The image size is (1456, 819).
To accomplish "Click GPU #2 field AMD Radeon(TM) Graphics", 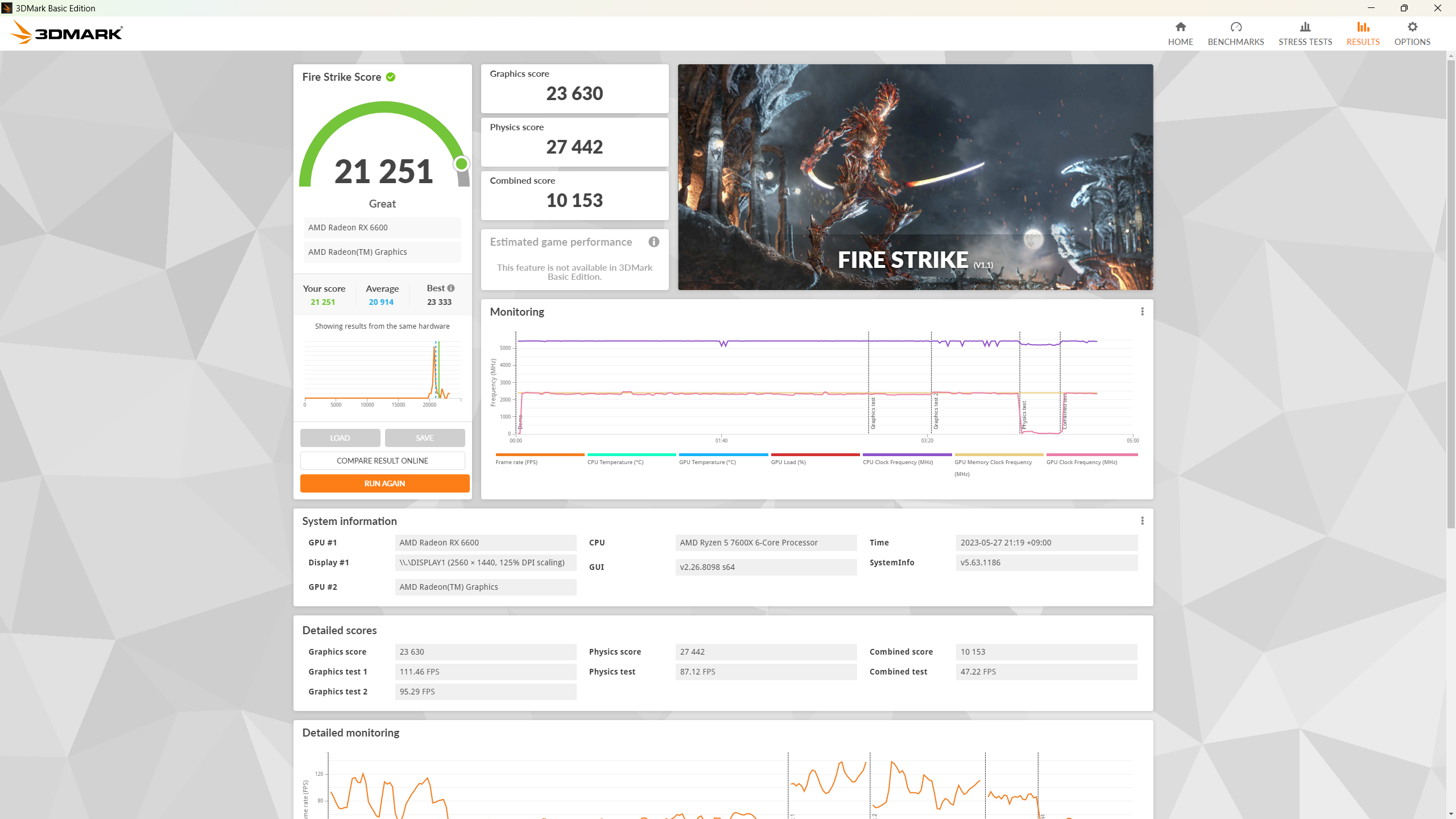I will tap(486, 587).
